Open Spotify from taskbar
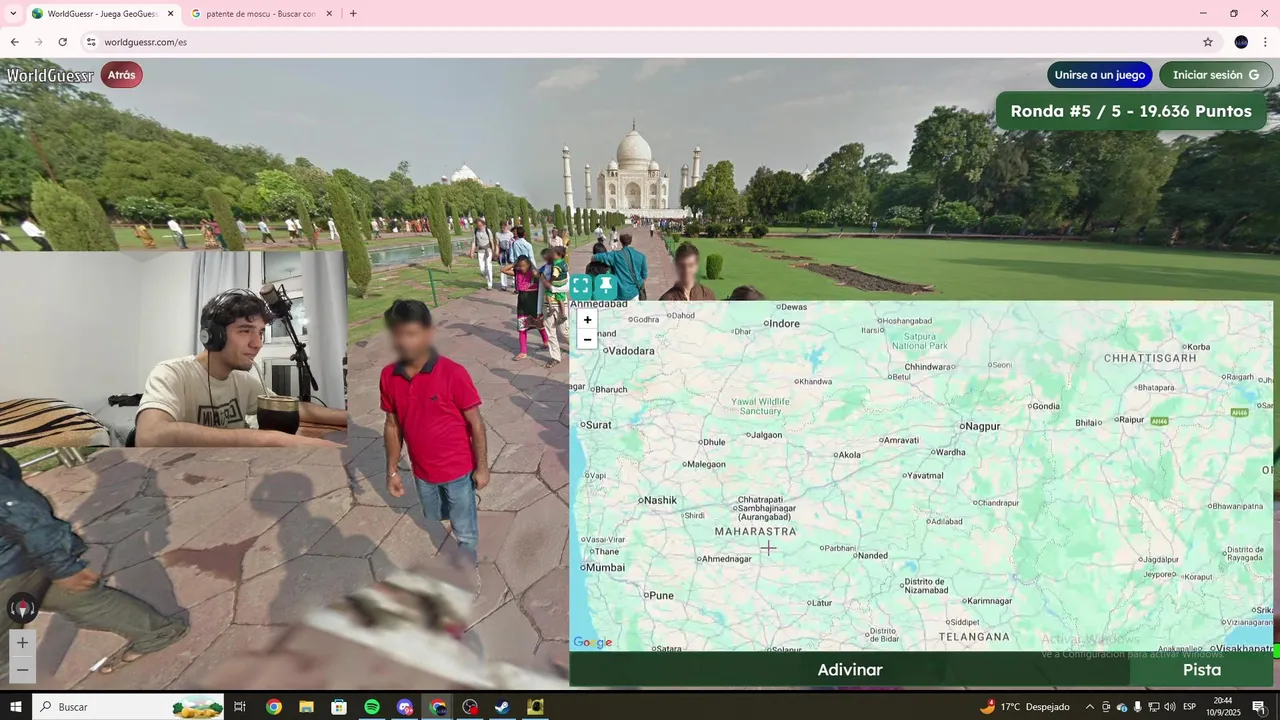Screen dimensions: 1280x720 click(372, 707)
